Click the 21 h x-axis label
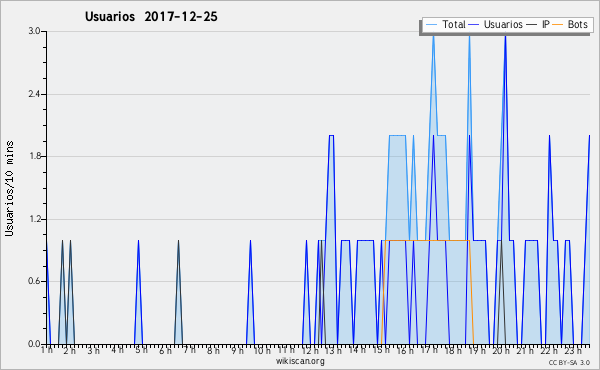The height and width of the screenshot is (370, 600). [x=525, y=350]
